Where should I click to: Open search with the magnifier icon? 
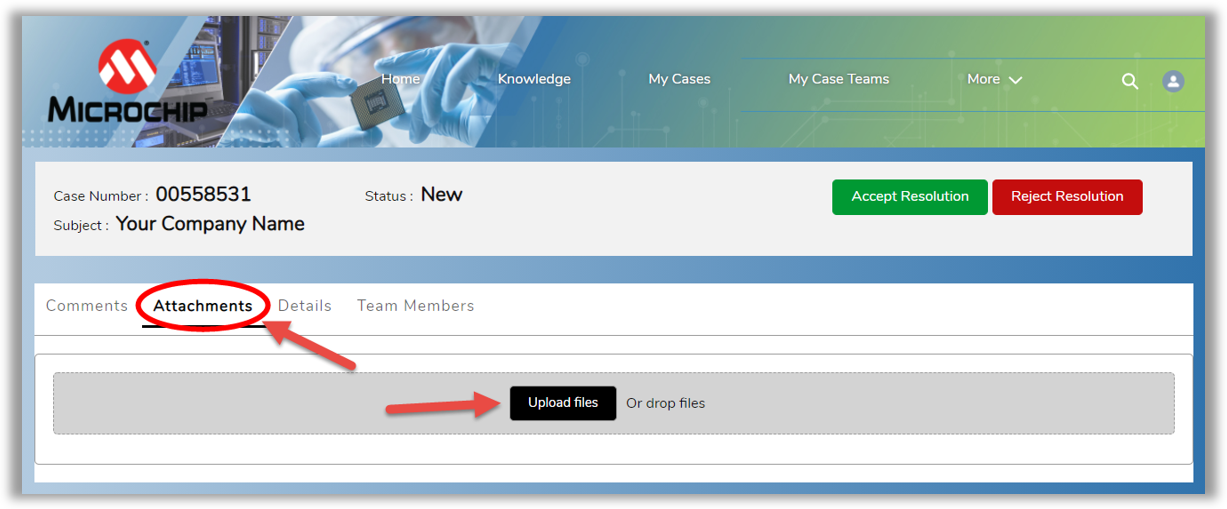click(1130, 82)
